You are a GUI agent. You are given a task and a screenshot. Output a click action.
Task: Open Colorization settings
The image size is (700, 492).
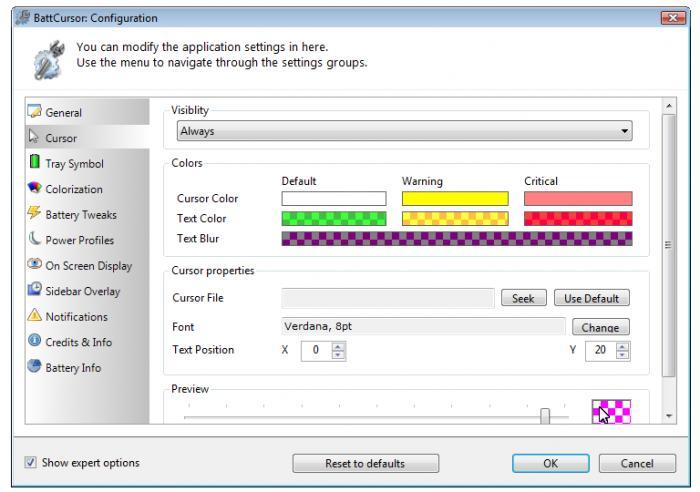(x=88, y=188)
